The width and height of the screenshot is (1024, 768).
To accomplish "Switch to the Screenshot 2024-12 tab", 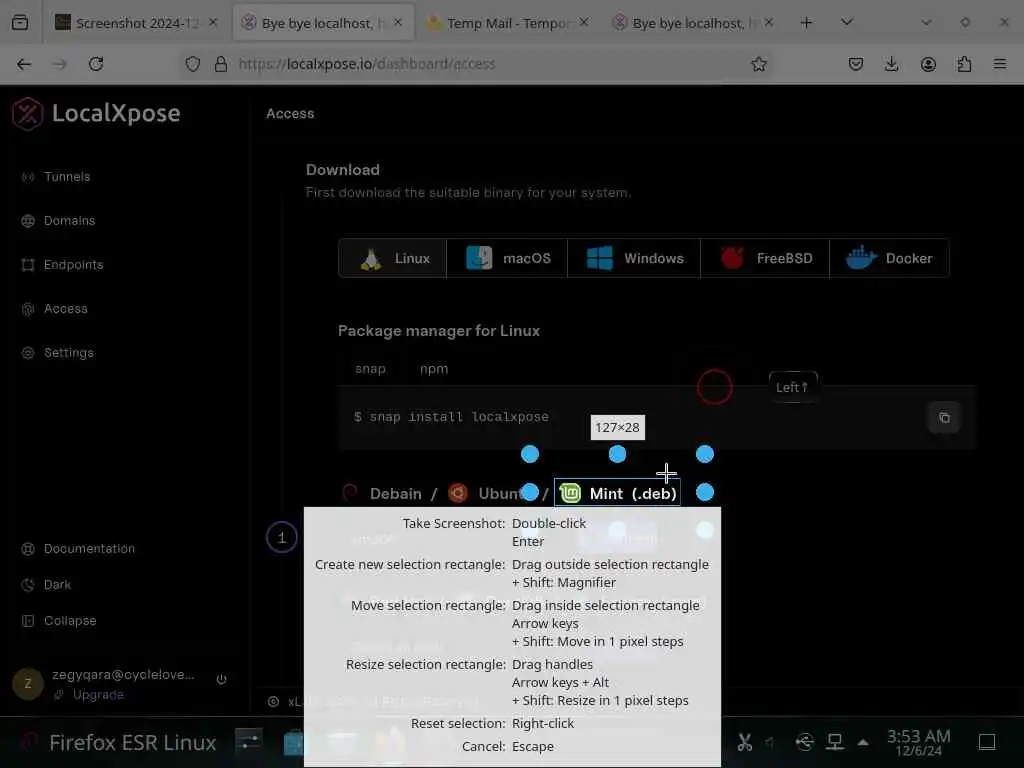I will point(137,24).
